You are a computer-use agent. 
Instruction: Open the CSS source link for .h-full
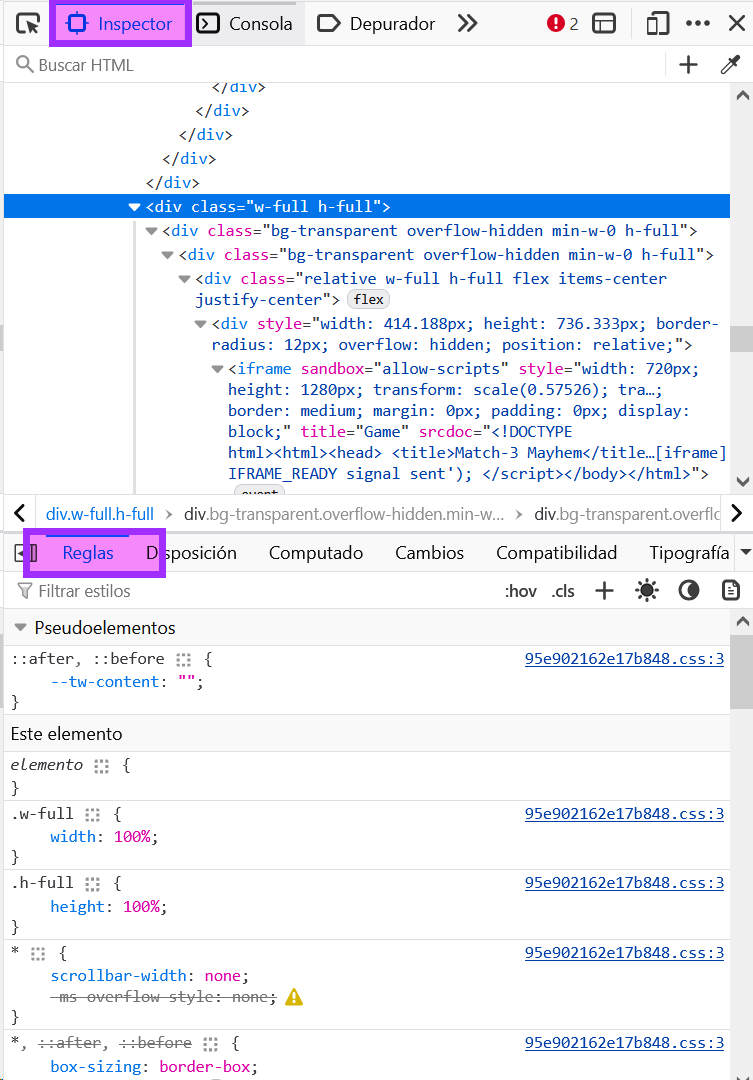pyautogui.click(x=624, y=883)
